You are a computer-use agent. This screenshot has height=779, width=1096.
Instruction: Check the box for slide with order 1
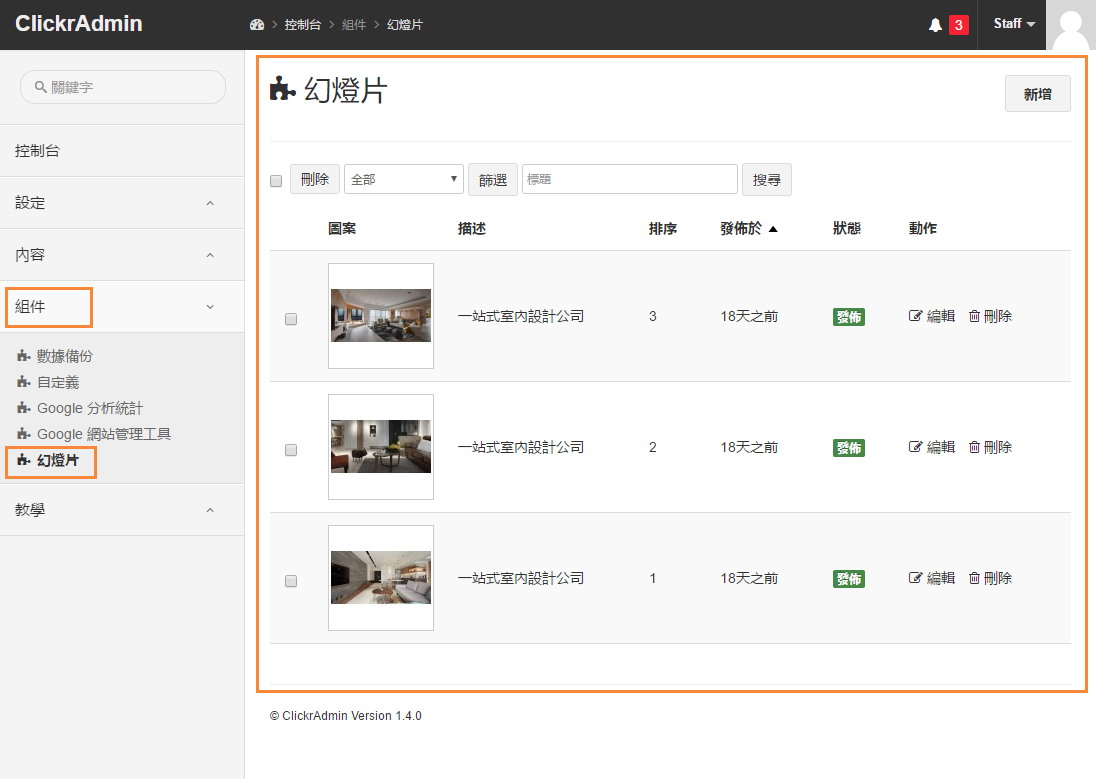point(291,581)
